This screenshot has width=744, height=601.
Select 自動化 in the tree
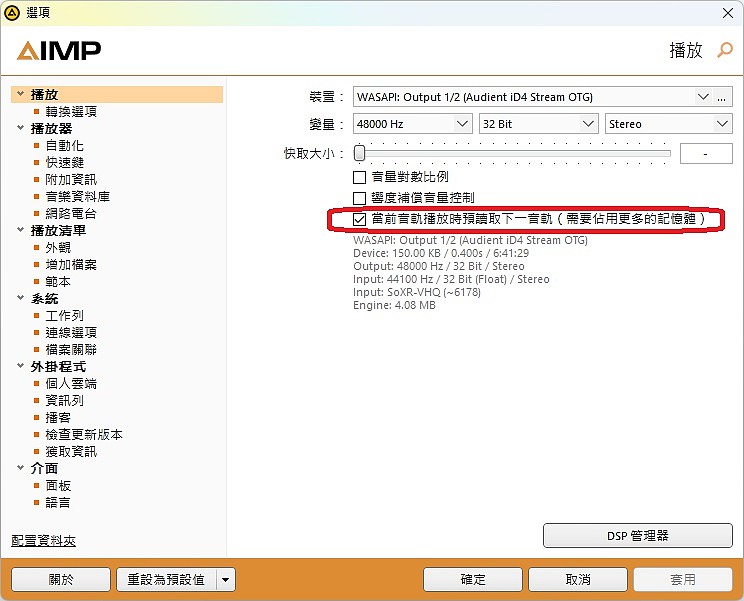(x=65, y=146)
